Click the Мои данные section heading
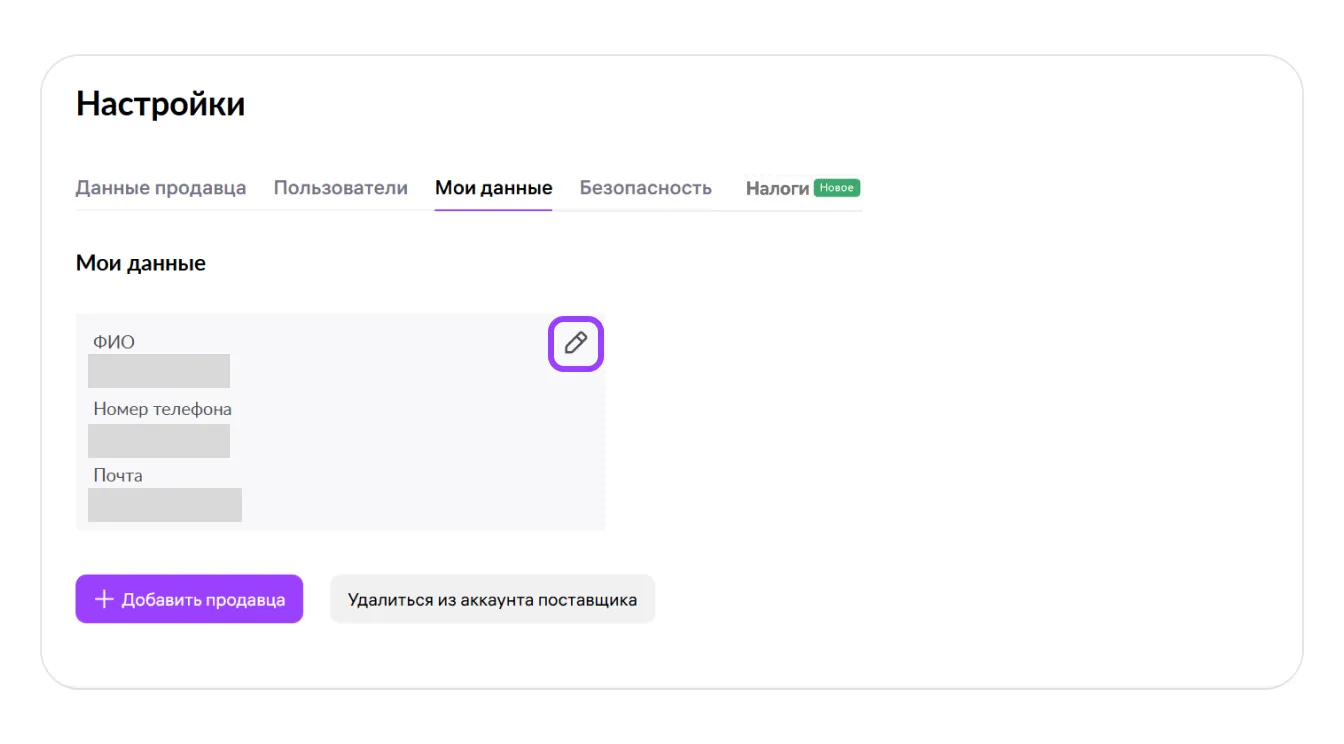Image resolution: width=1344 pixels, height=744 pixels. [141, 264]
